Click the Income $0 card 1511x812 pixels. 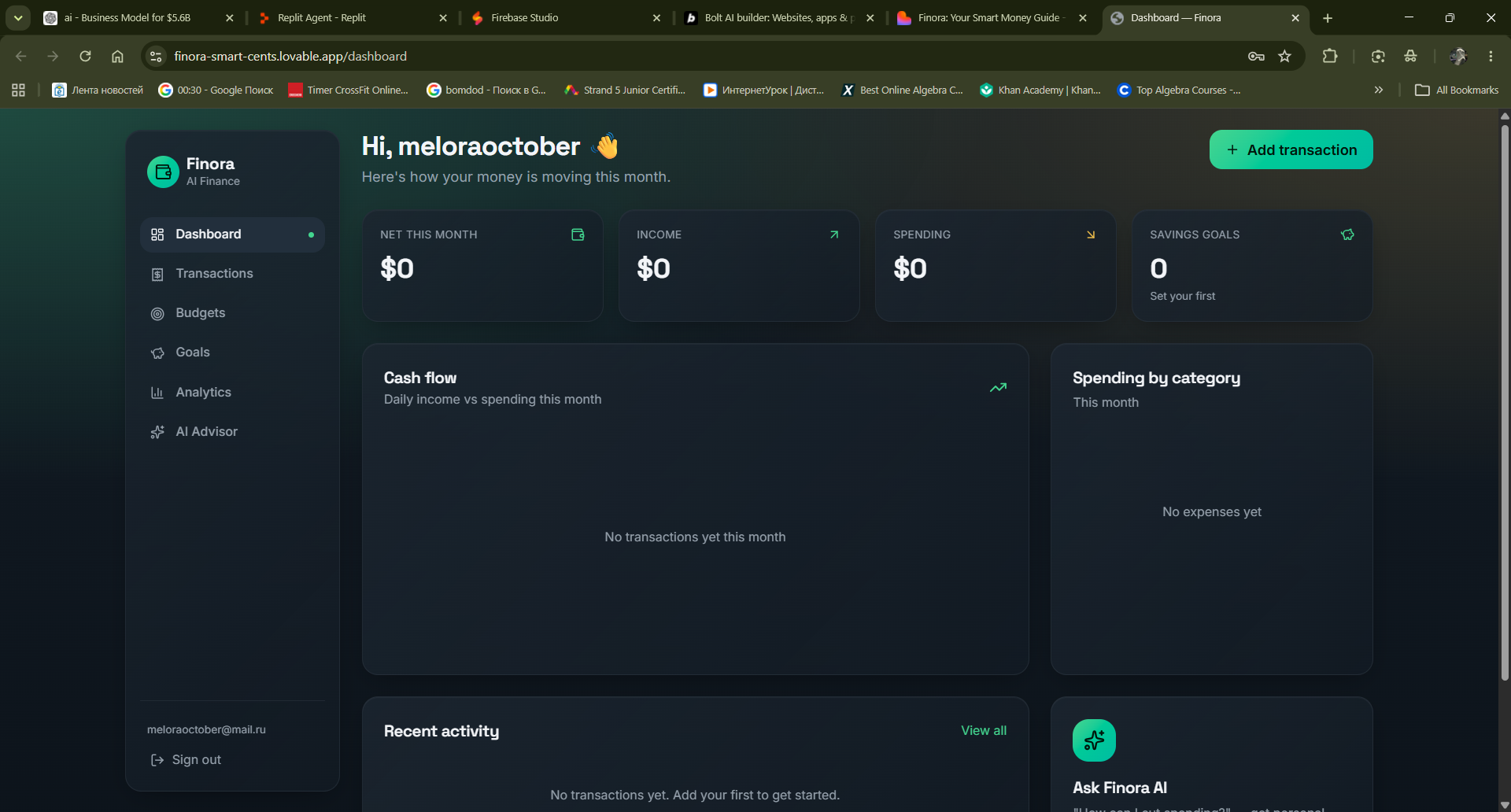click(x=739, y=265)
